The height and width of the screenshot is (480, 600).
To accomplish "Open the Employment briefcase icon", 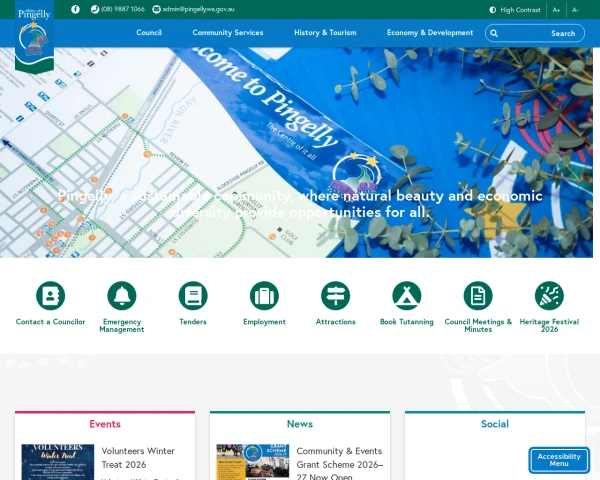I will click(x=264, y=296).
